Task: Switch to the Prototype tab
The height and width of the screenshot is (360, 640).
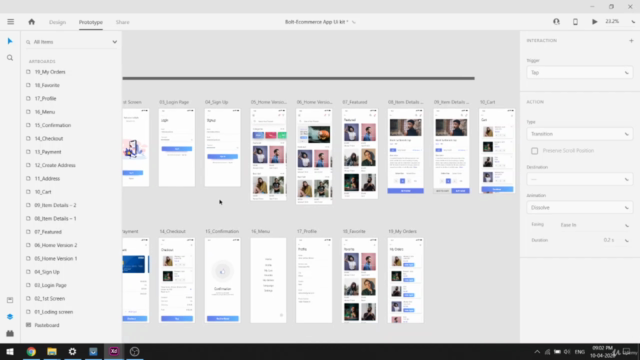Action: click(x=91, y=22)
